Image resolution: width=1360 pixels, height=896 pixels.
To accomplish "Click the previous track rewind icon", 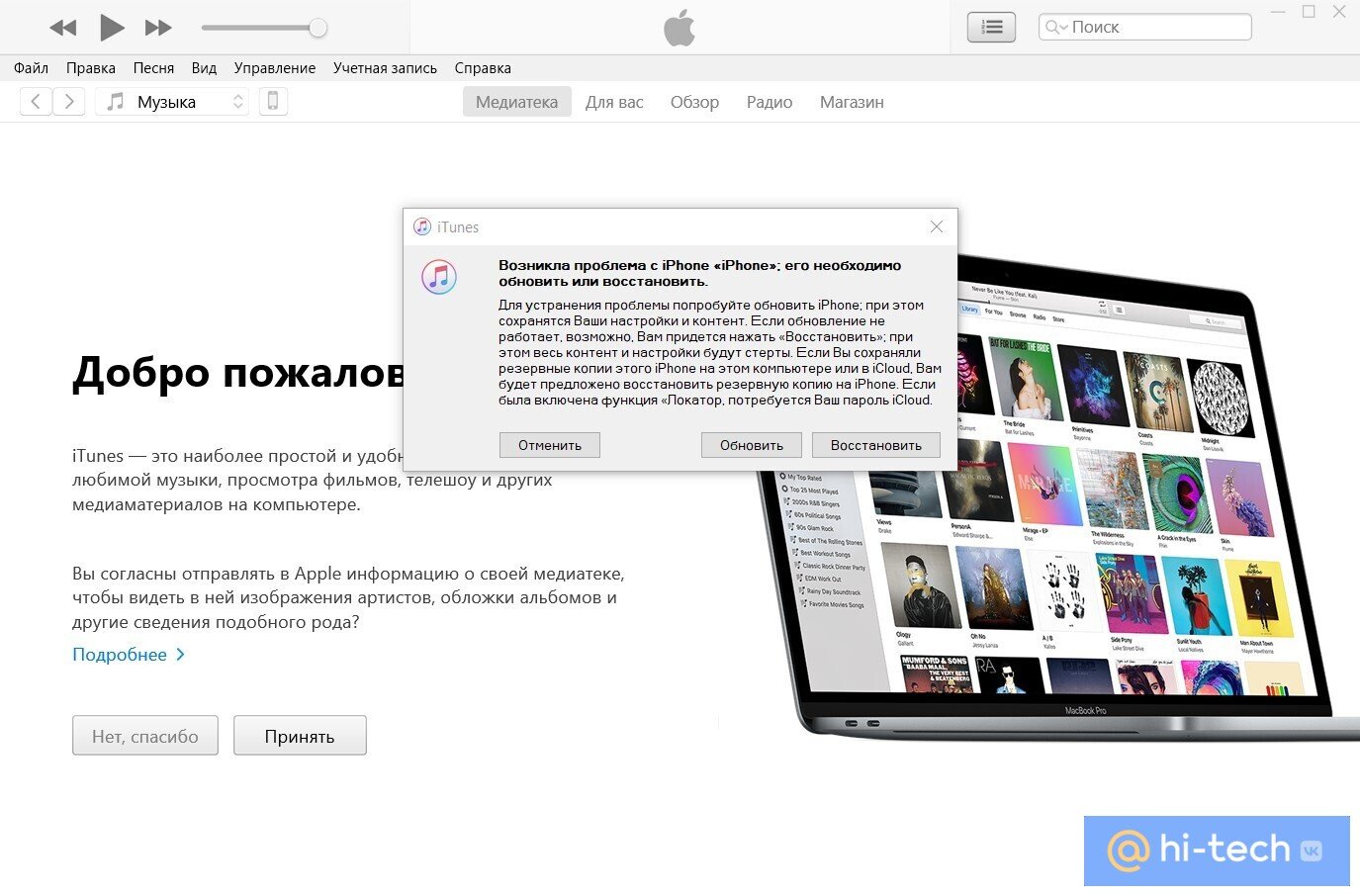I will coord(63,28).
